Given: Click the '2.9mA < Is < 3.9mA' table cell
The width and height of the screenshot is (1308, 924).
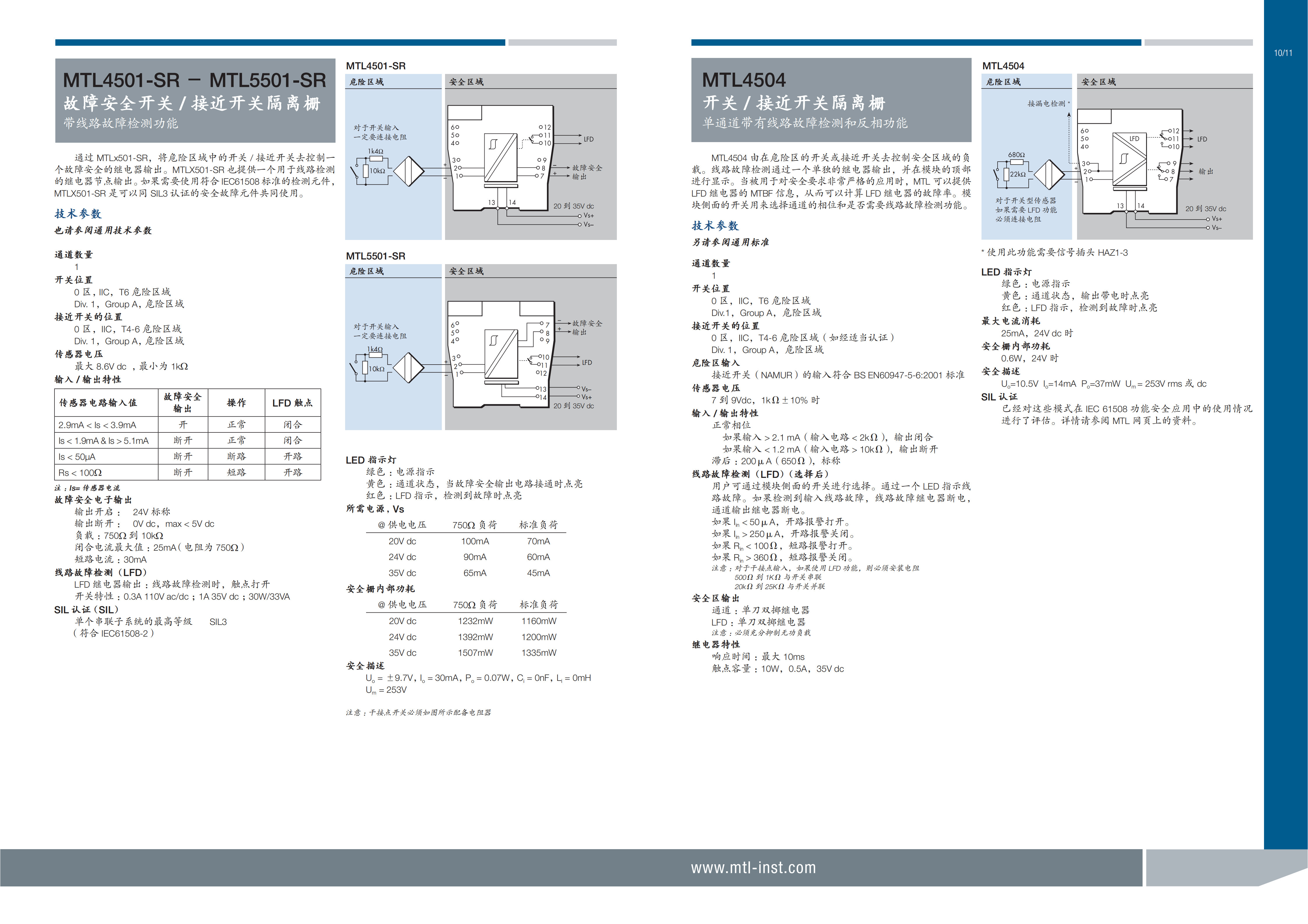Looking at the screenshot, I should coord(97,425).
